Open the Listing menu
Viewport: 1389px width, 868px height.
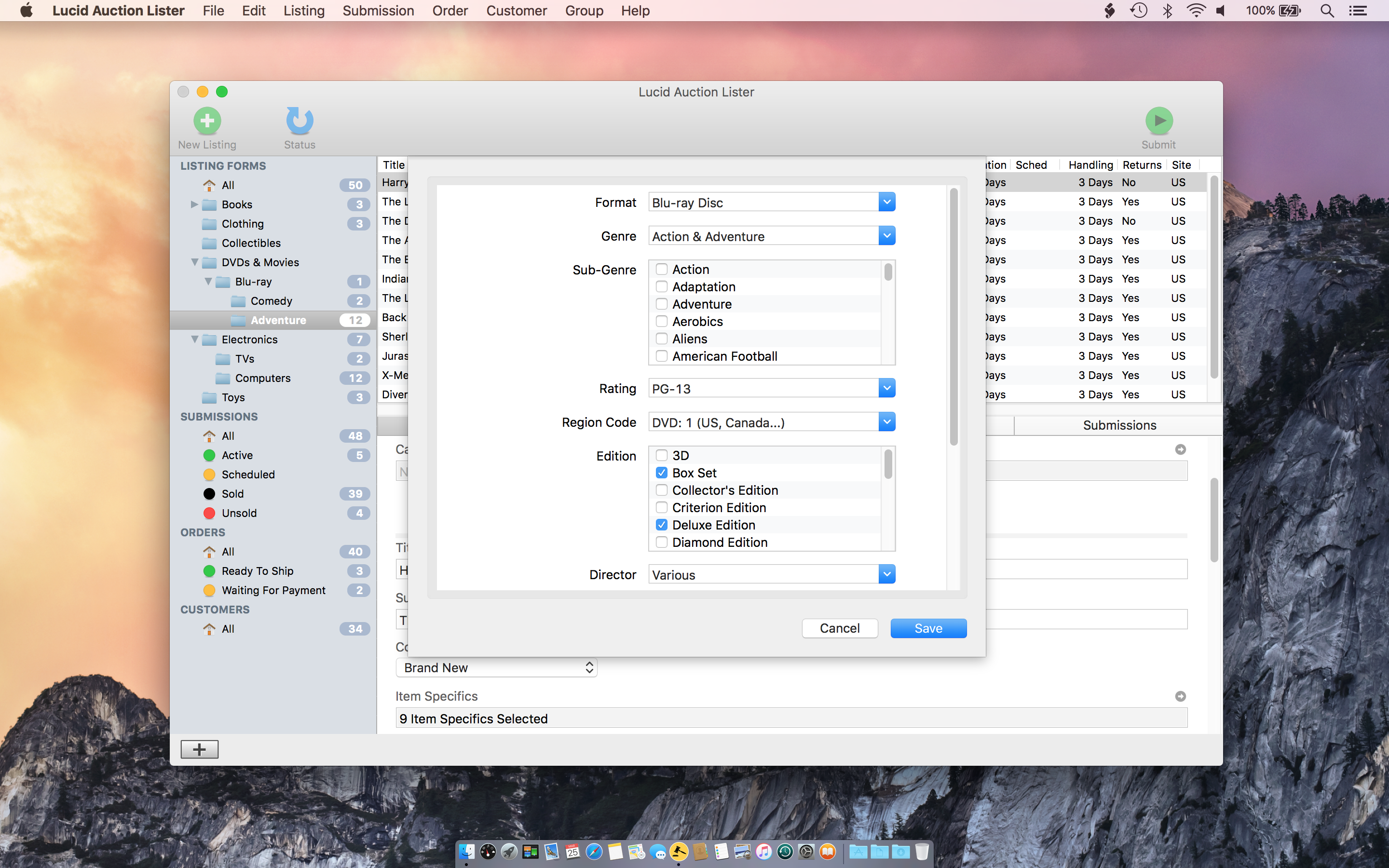click(304, 11)
